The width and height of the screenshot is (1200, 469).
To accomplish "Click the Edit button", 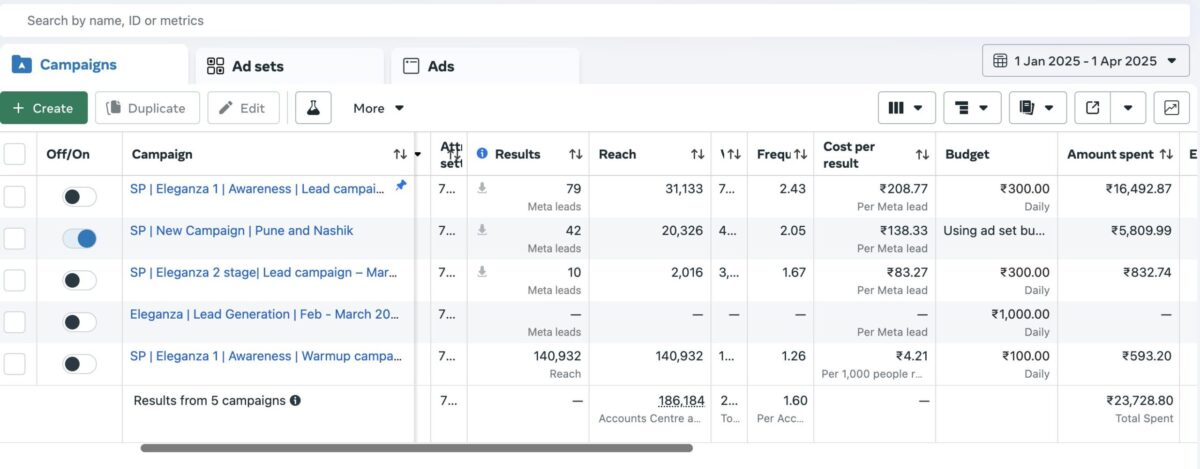I will coord(243,108).
